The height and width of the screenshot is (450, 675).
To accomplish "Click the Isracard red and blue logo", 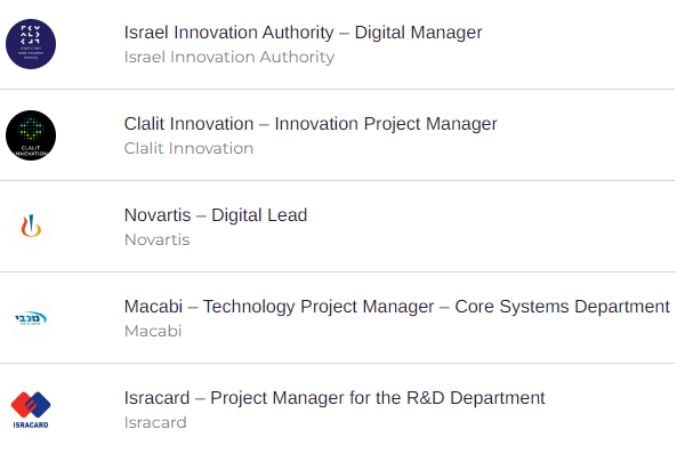I will tap(31, 410).
